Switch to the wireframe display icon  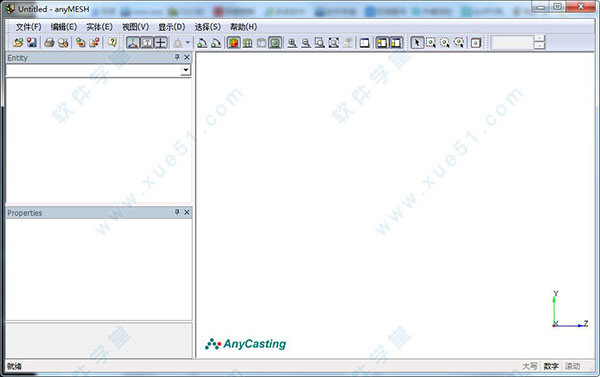pos(248,42)
